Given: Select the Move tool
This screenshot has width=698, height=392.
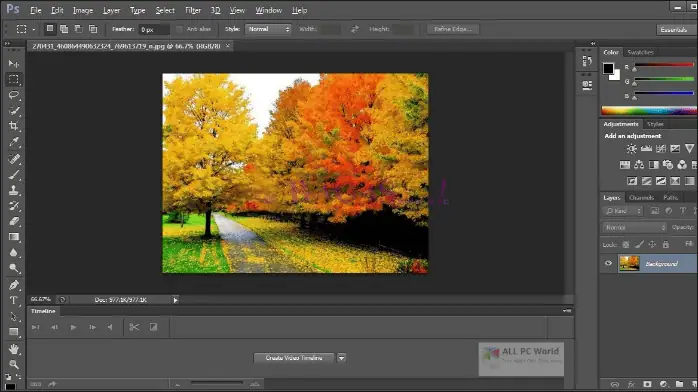Looking at the screenshot, I should click(x=14, y=64).
